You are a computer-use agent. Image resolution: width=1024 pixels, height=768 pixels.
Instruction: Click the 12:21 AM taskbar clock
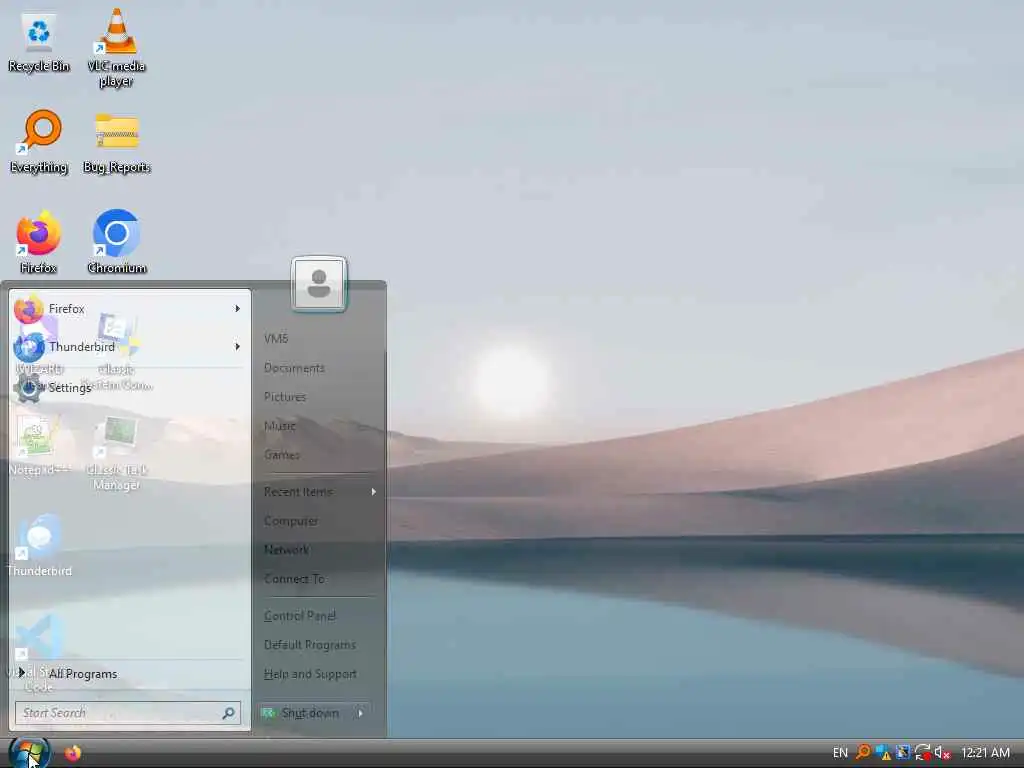click(985, 753)
